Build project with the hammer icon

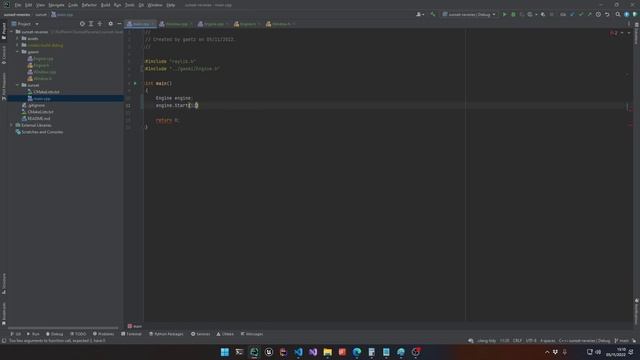433,14
